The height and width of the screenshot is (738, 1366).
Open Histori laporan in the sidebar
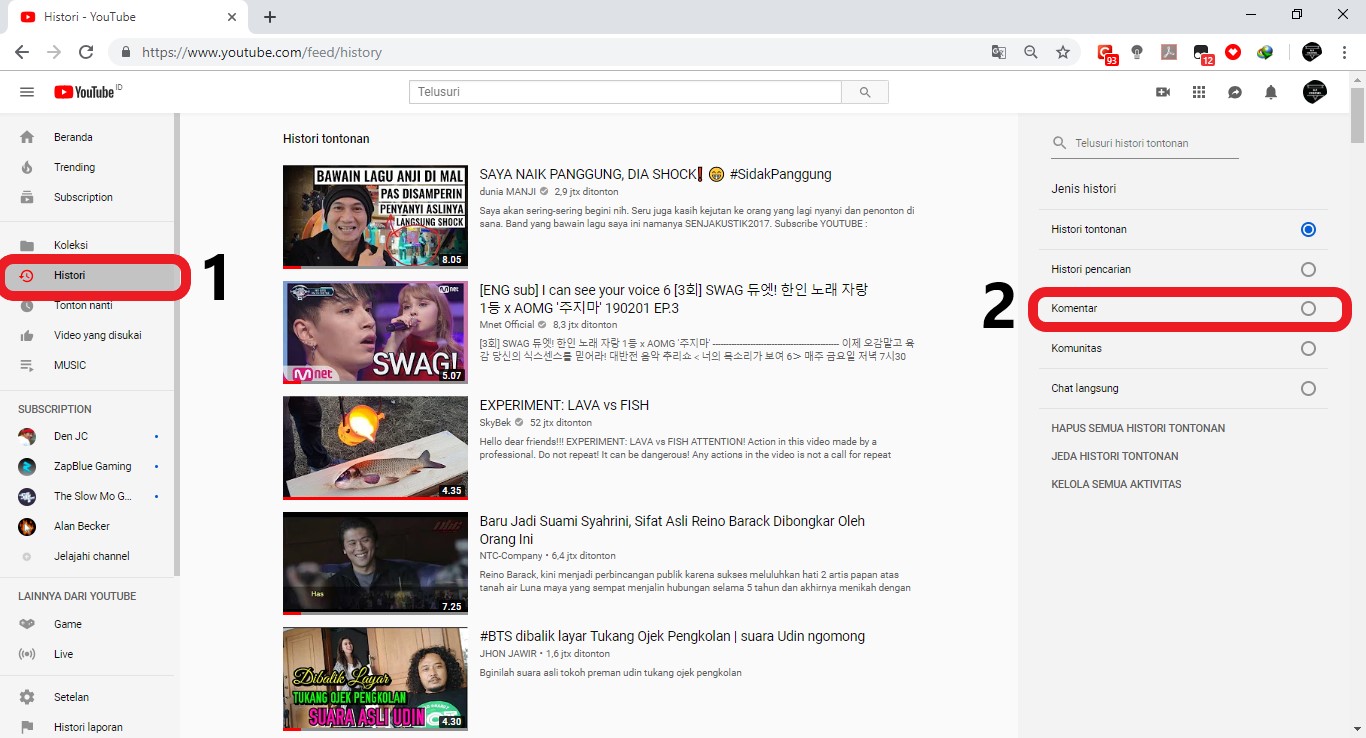(88, 727)
